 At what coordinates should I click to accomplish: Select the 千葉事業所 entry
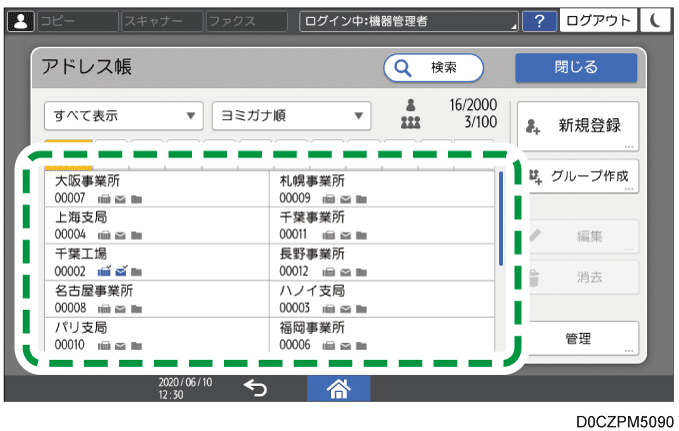pyautogui.click(x=382, y=225)
